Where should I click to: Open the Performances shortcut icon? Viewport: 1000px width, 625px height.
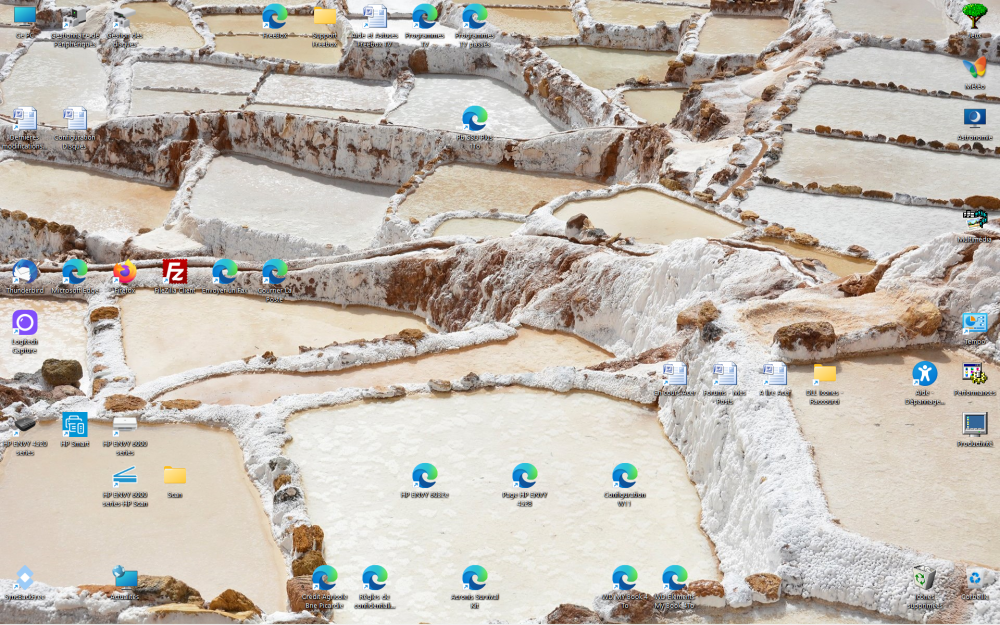click(x=974, y=374)
